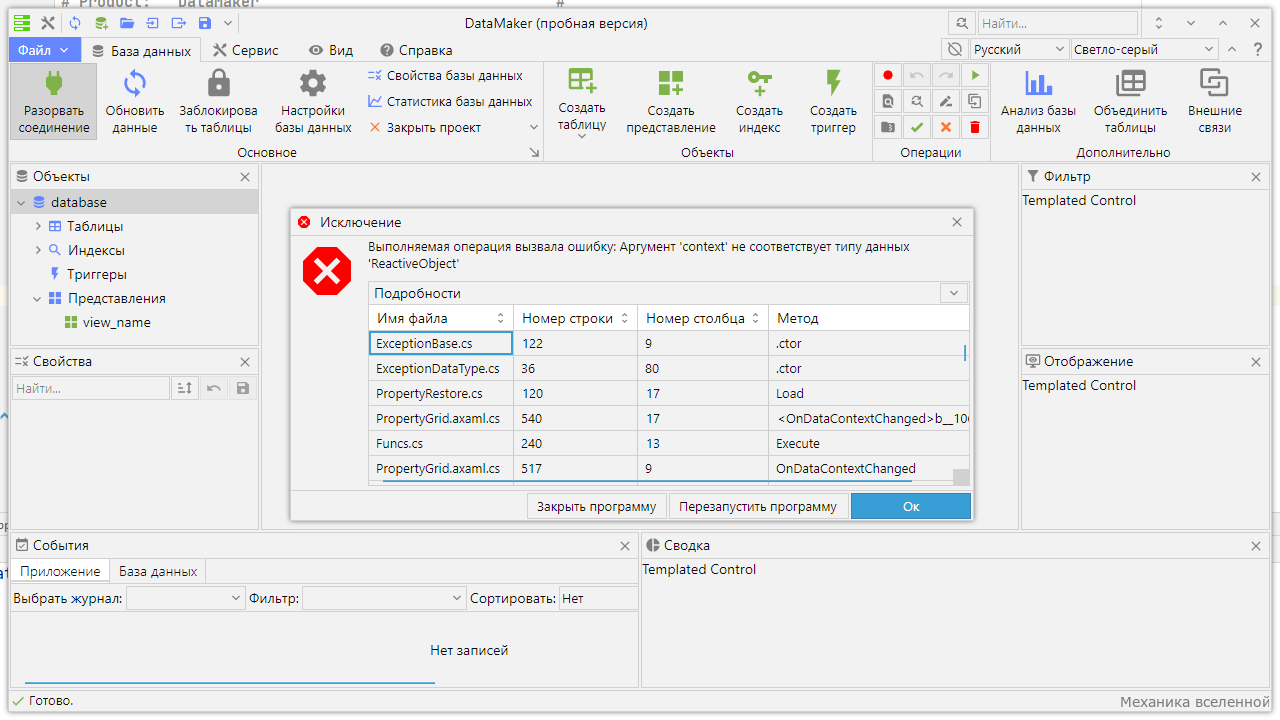Click Создать индекс key icon
This screenshot has height=720, width=1280.
(760, 83)
